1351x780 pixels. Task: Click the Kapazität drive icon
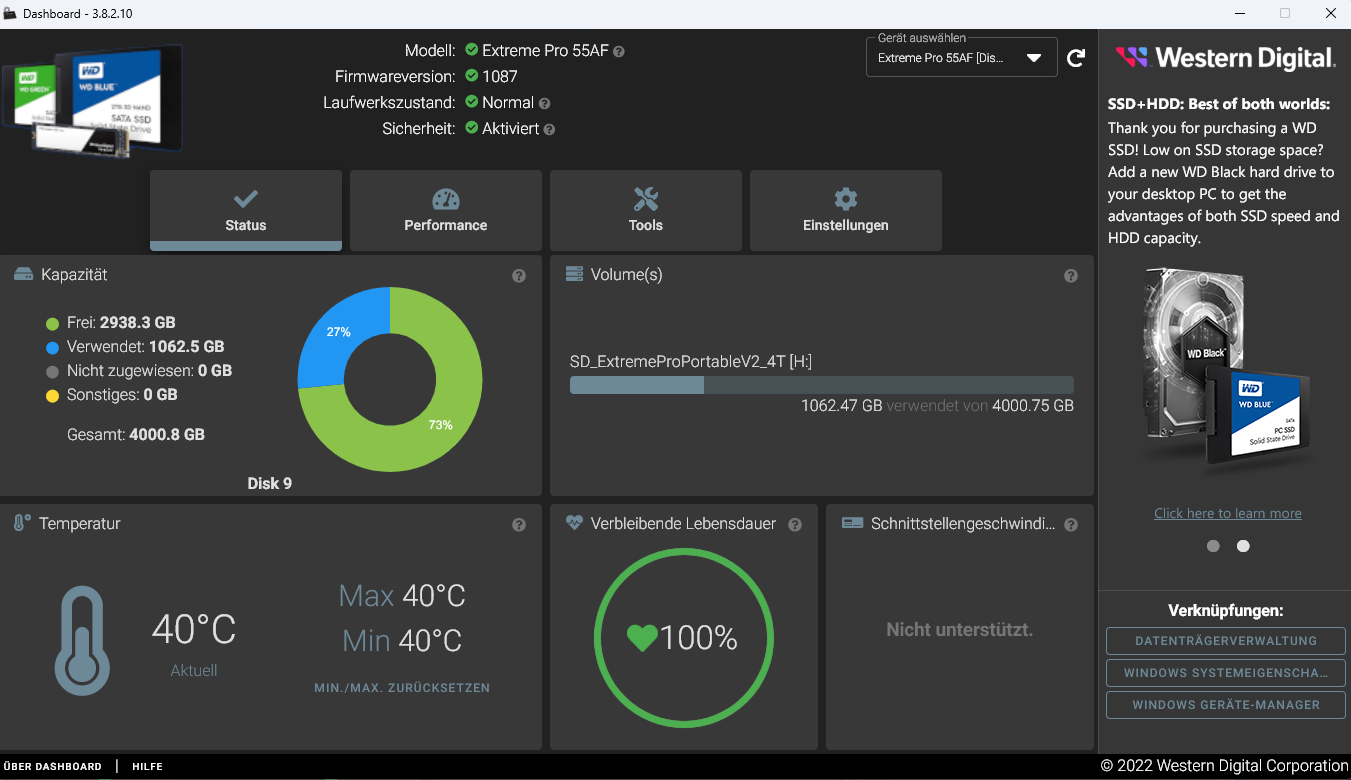[23, 274]
